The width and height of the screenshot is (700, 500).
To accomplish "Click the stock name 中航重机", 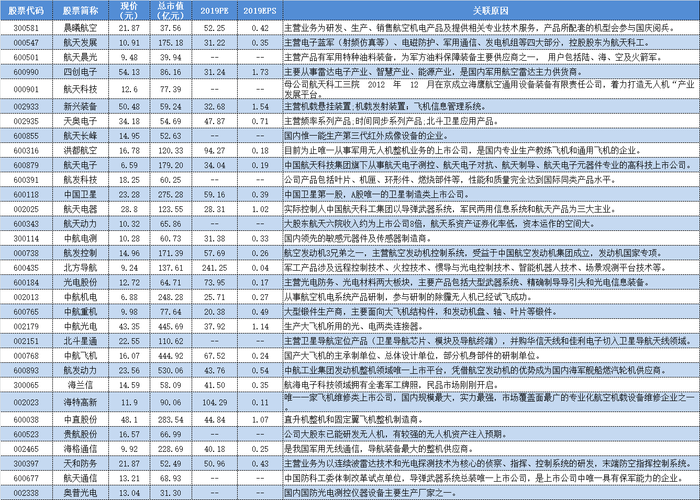I will (80, 312).
